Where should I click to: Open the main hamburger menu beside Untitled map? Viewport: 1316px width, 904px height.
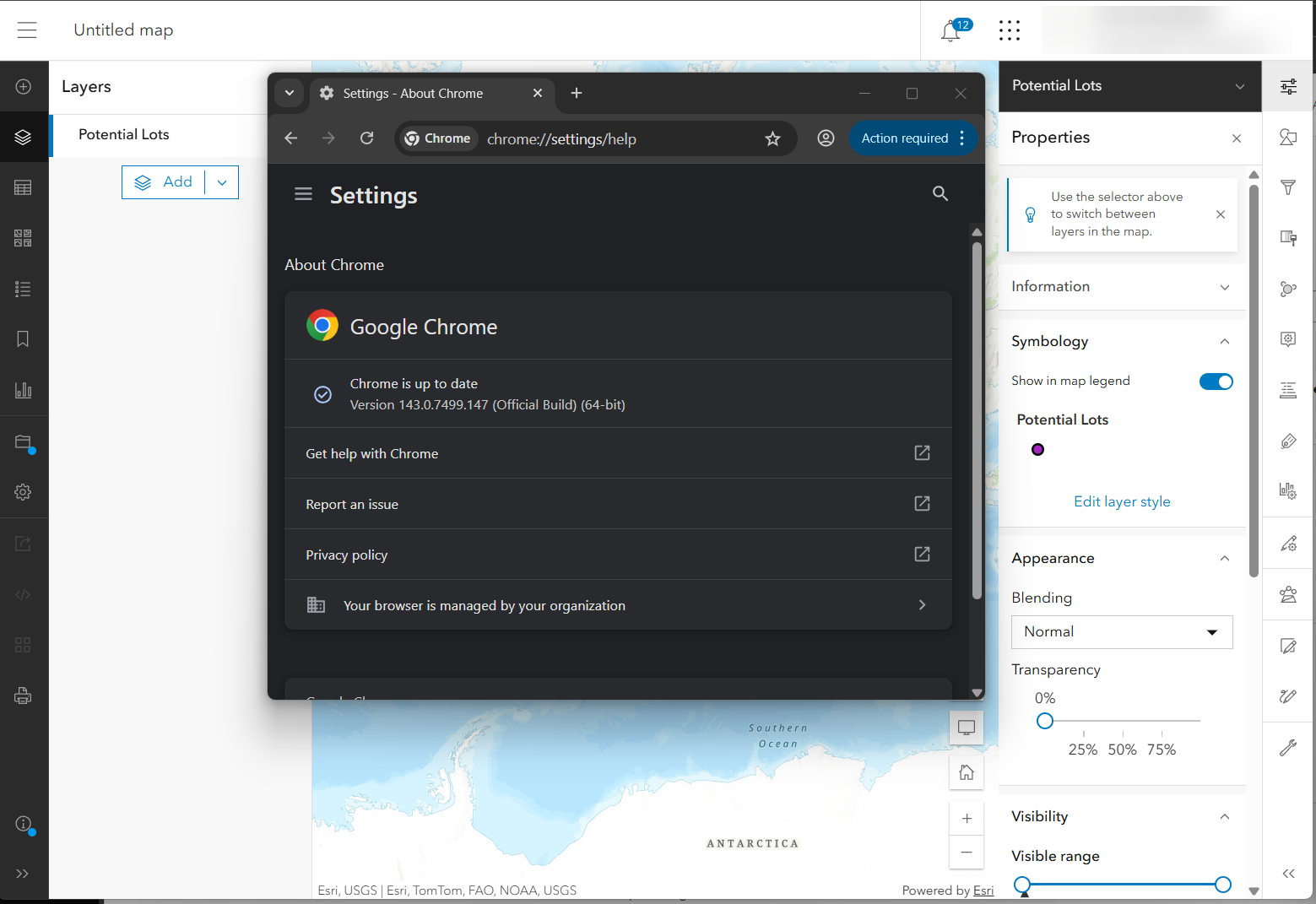tap(27, 30)
